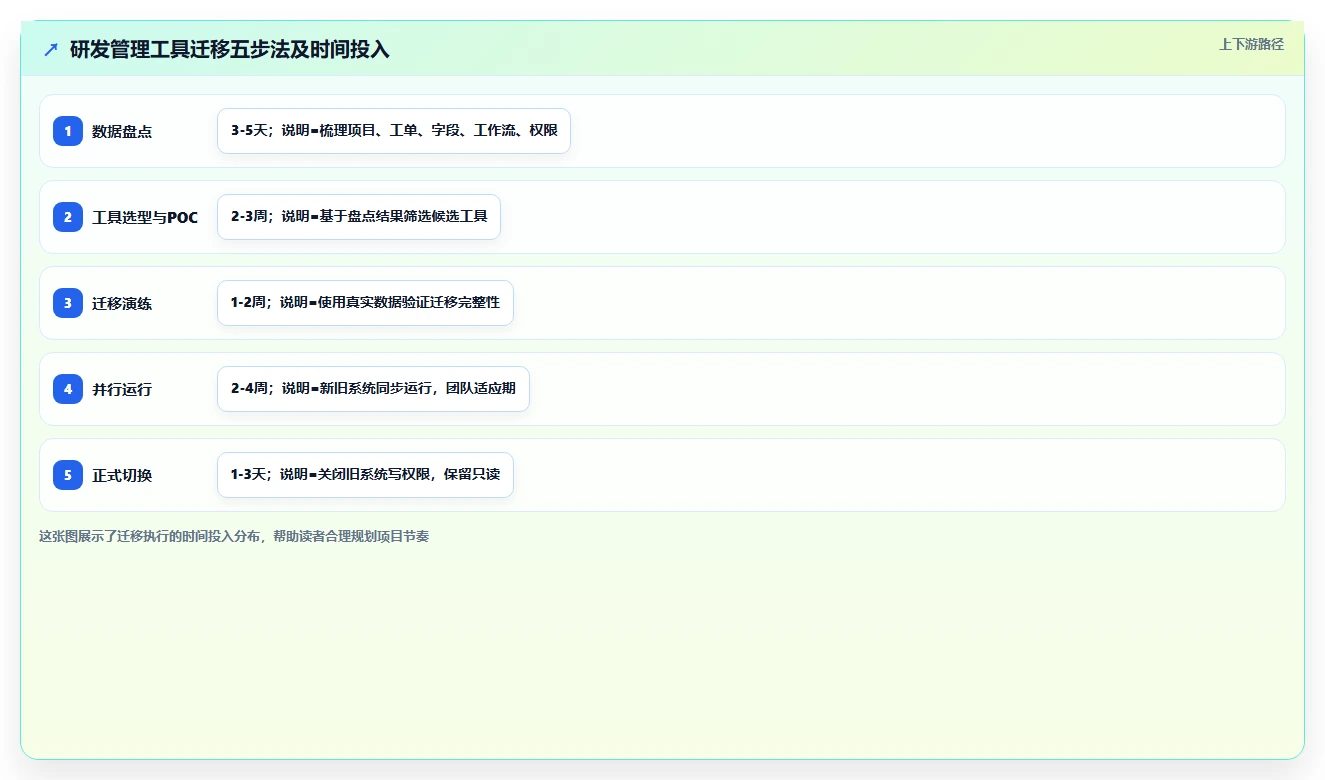The image size is (1325, 780).
Task: Select the 工具选型与POC step label
Action: 145,217
